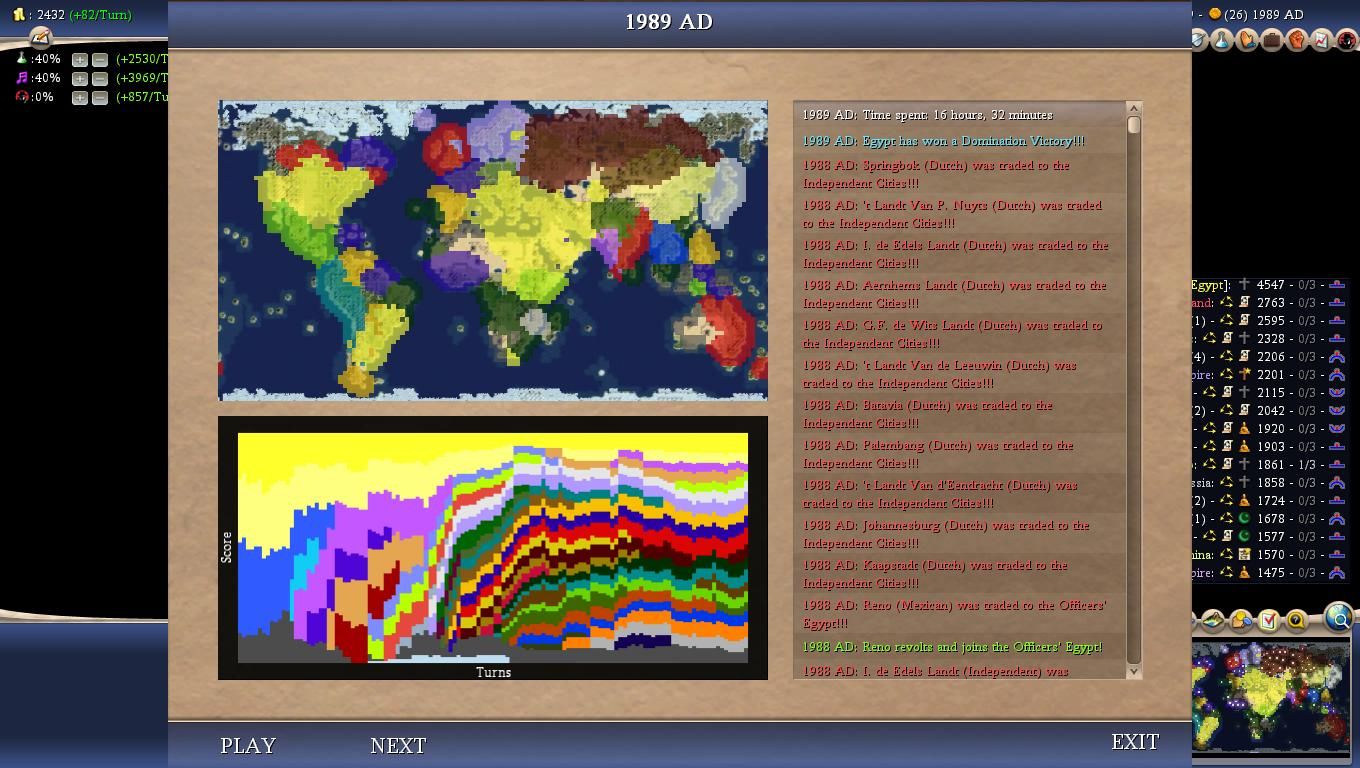Increase the culture rate with plus
This screenshot has height=768, width=1360.
80,78
